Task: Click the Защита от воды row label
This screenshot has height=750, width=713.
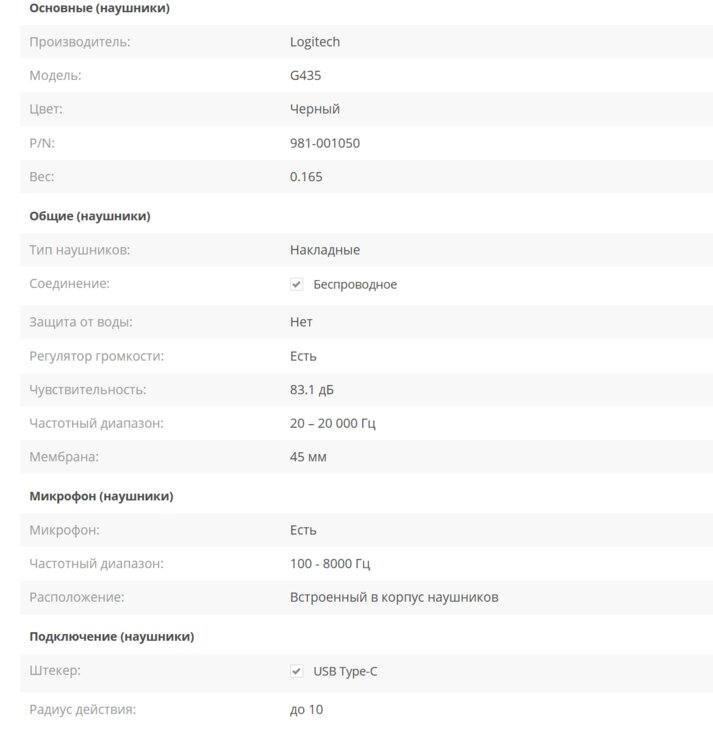Action: pos(81,322)
